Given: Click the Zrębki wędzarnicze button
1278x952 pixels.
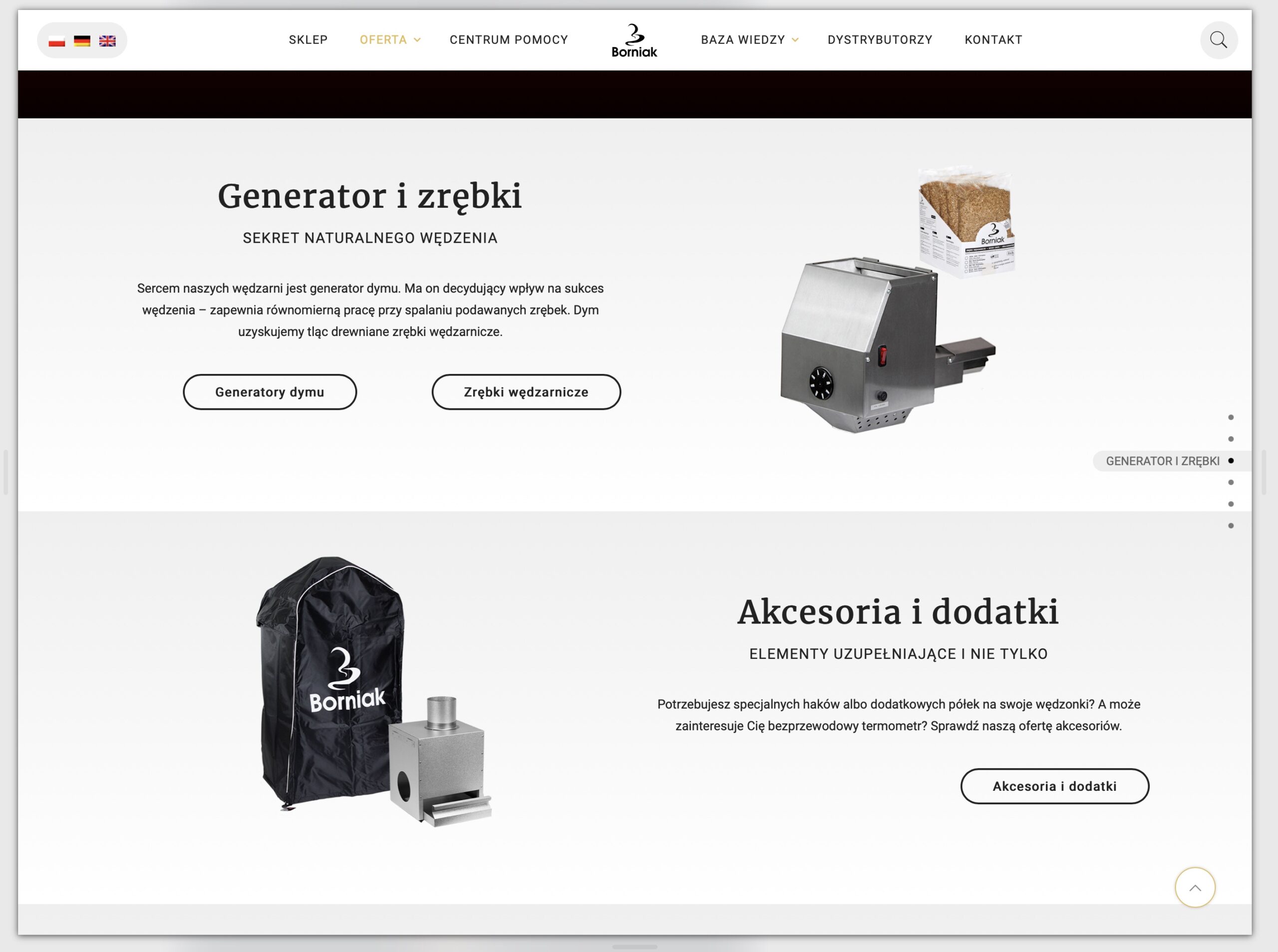Looking at the screenshot, I should click(x=526, y=392).
